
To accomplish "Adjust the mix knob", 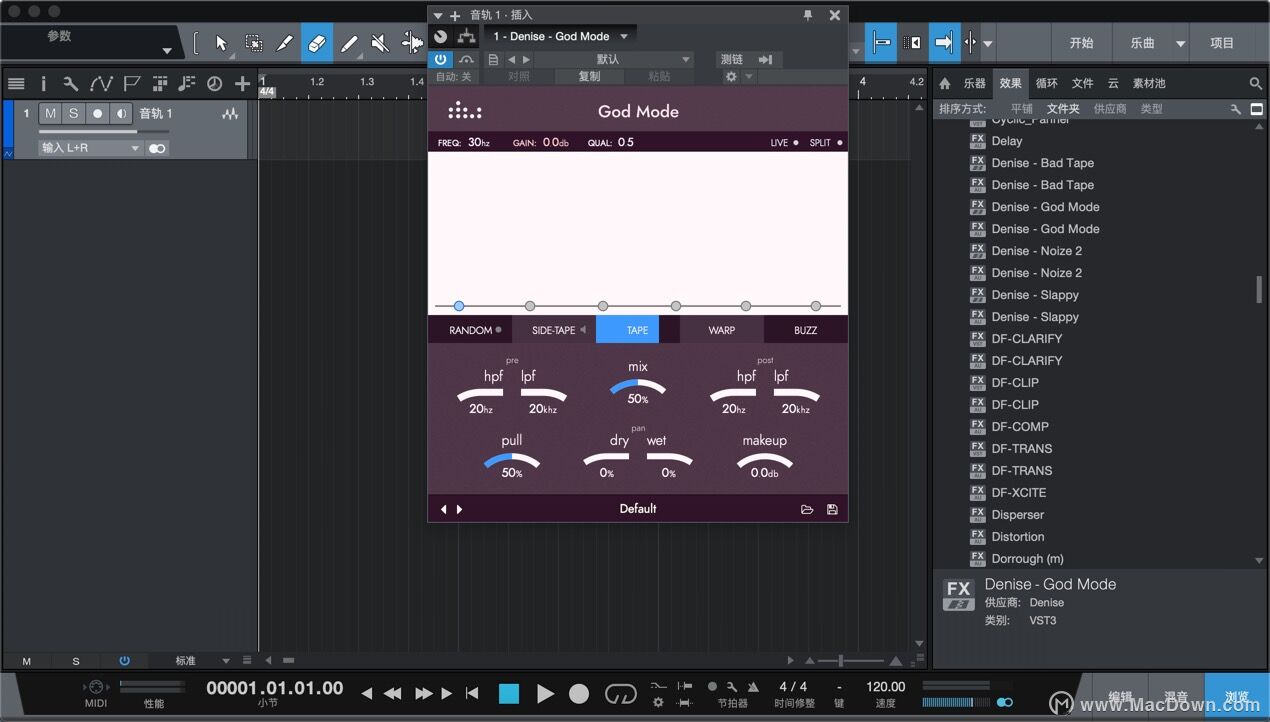I will [x=638, y=387].
